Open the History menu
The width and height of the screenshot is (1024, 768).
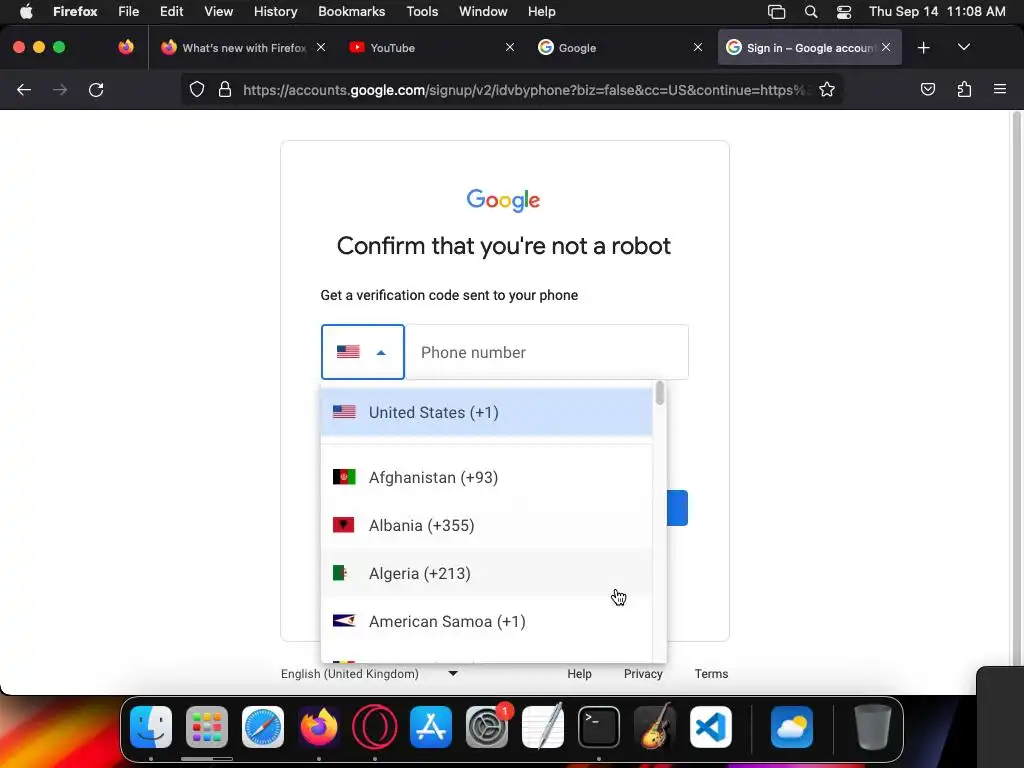[275, 11]
